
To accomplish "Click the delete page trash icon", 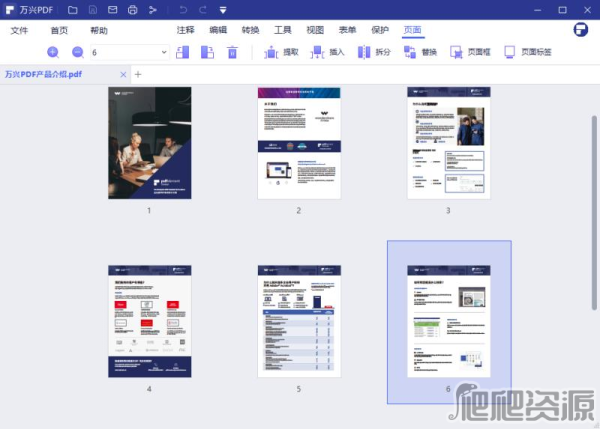I will (233, 52).
